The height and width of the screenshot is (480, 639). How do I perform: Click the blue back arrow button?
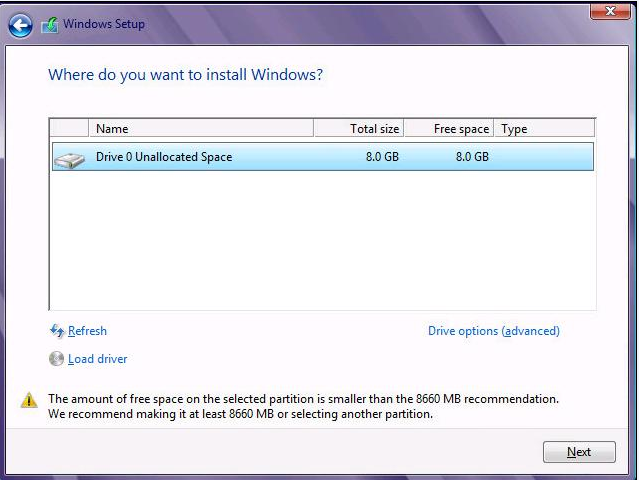pyautogui.click(x=20, y=26)
